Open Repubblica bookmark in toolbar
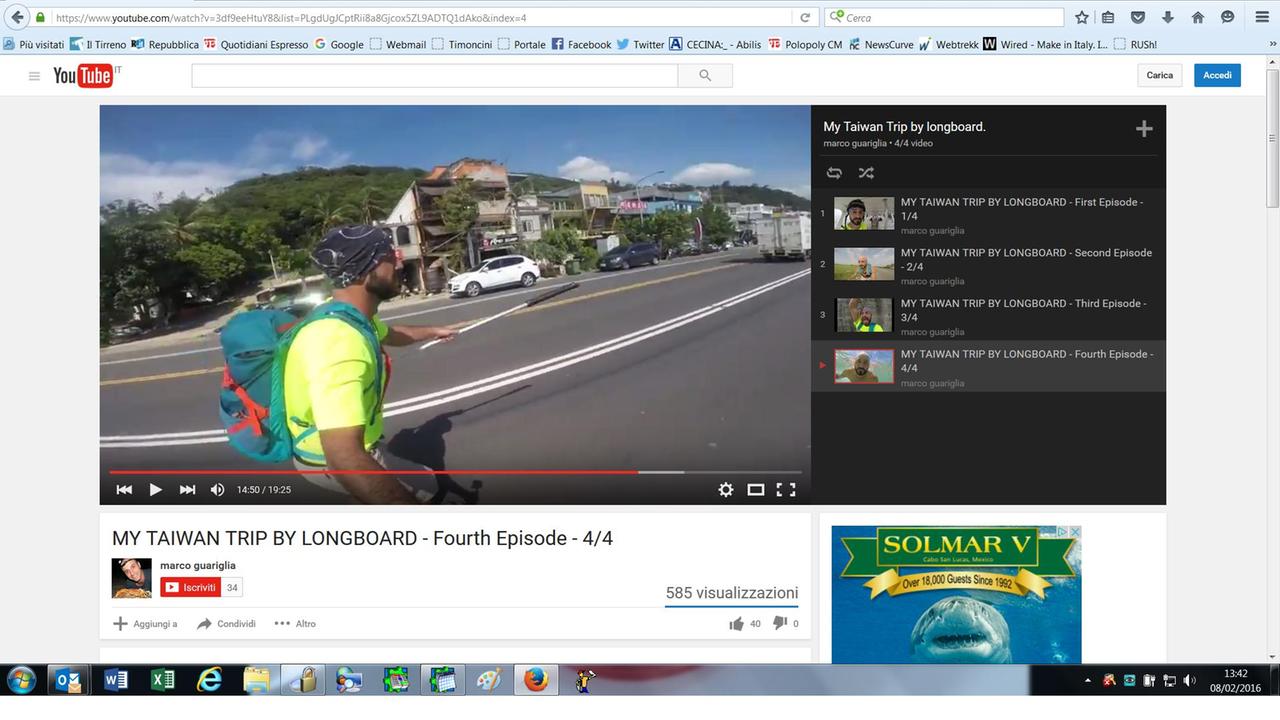 165,44
